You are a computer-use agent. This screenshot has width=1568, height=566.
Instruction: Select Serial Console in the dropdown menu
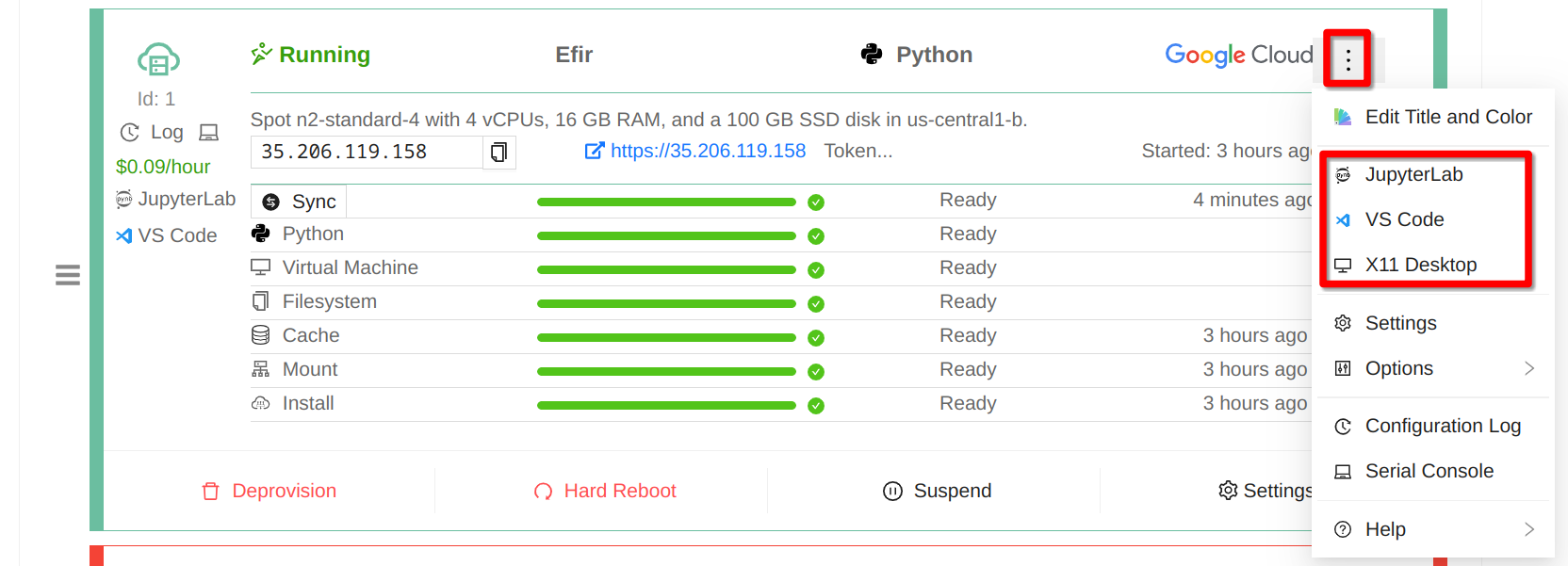(x=1429, y=471)
